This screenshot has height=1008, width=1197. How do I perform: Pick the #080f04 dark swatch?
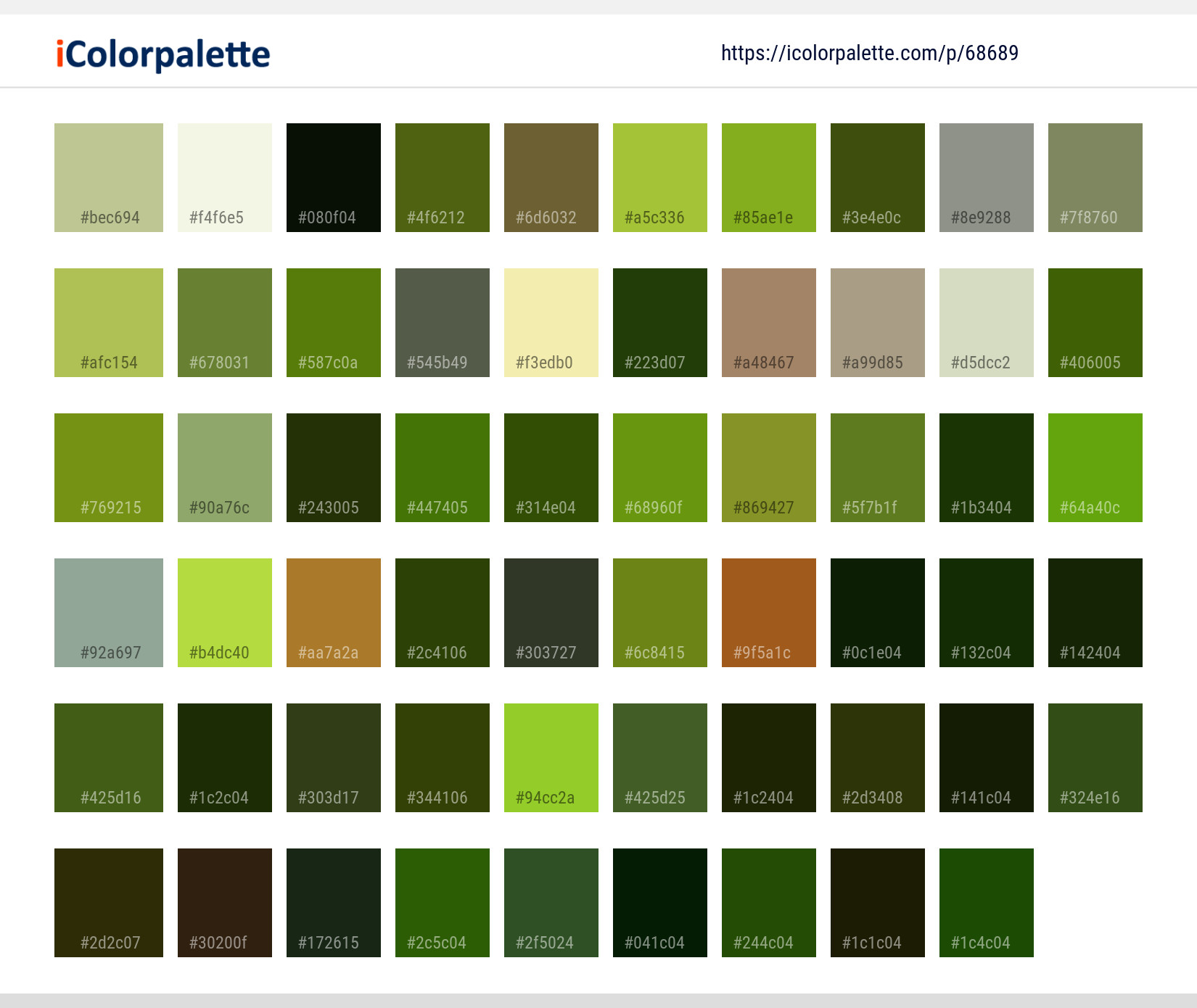(x=334, y=178)
